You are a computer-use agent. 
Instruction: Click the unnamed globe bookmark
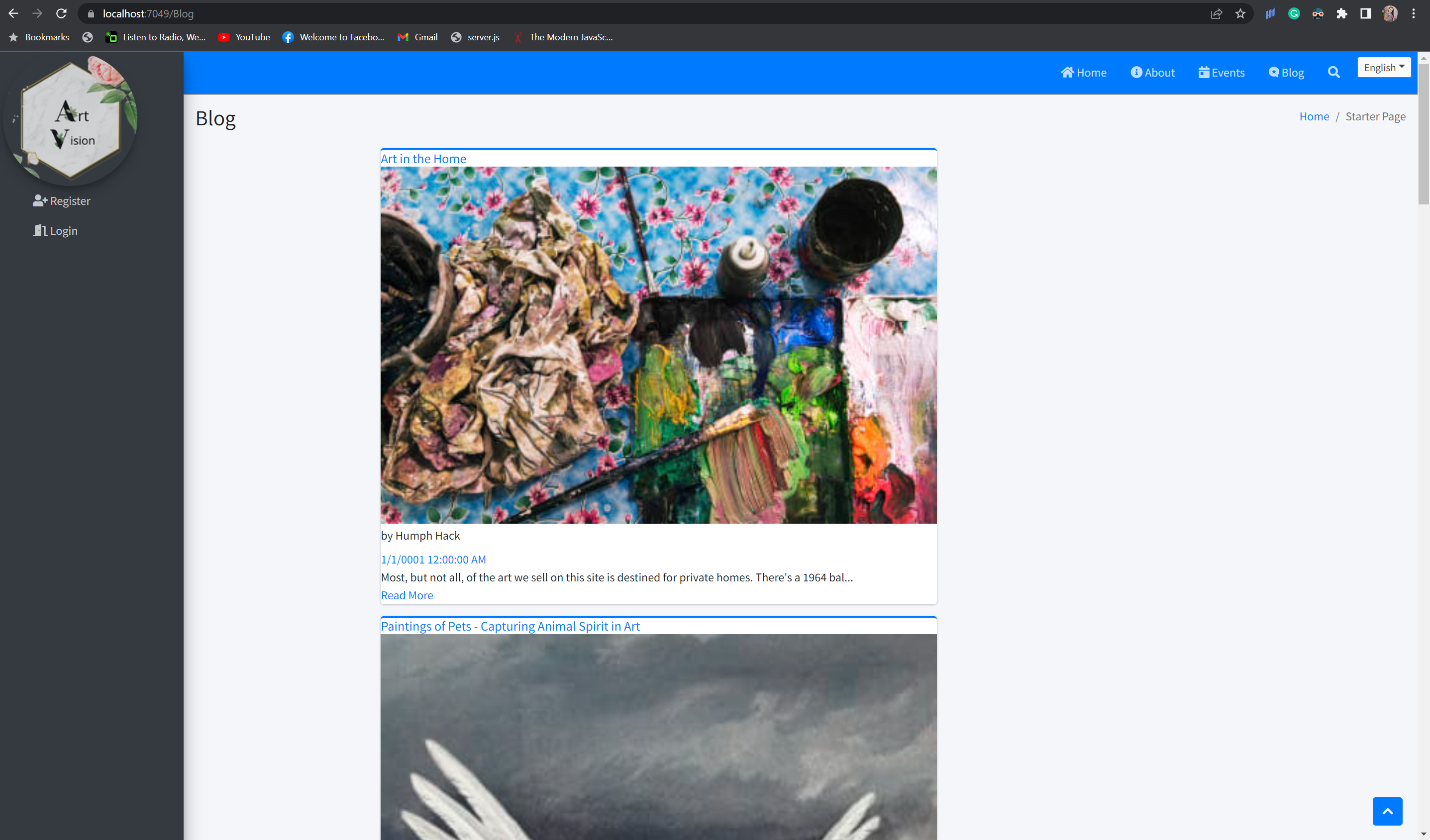(88, 37)
